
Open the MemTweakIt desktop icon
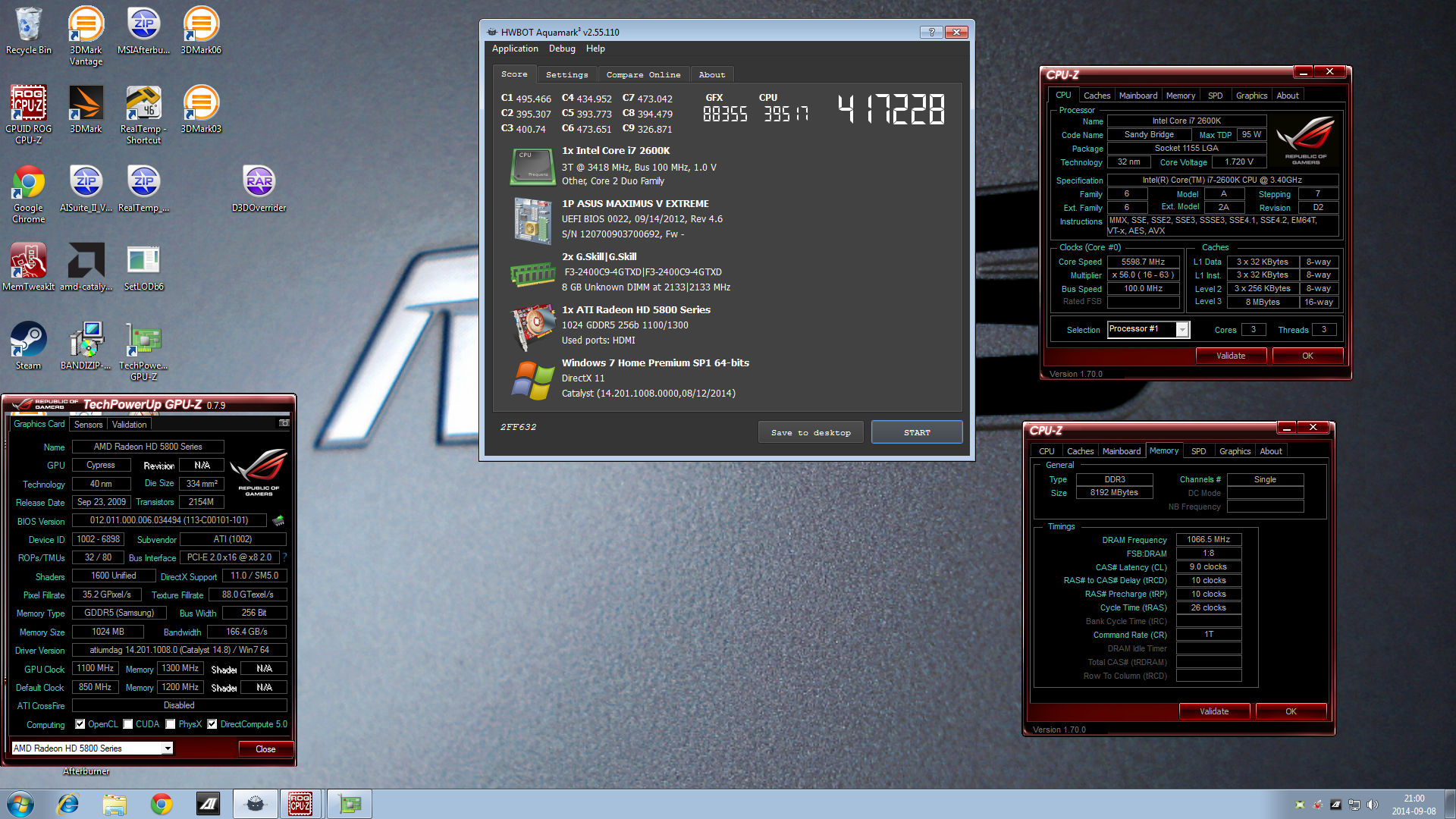pos(29,267)
